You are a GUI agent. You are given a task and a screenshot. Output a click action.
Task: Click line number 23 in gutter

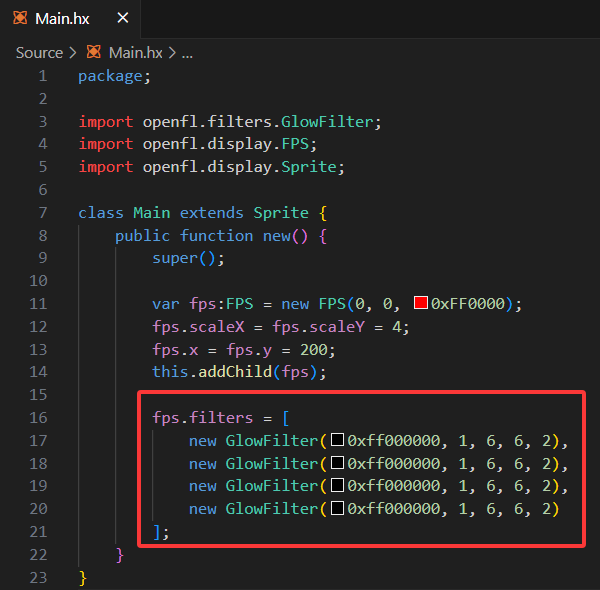(x=38, y=578)
